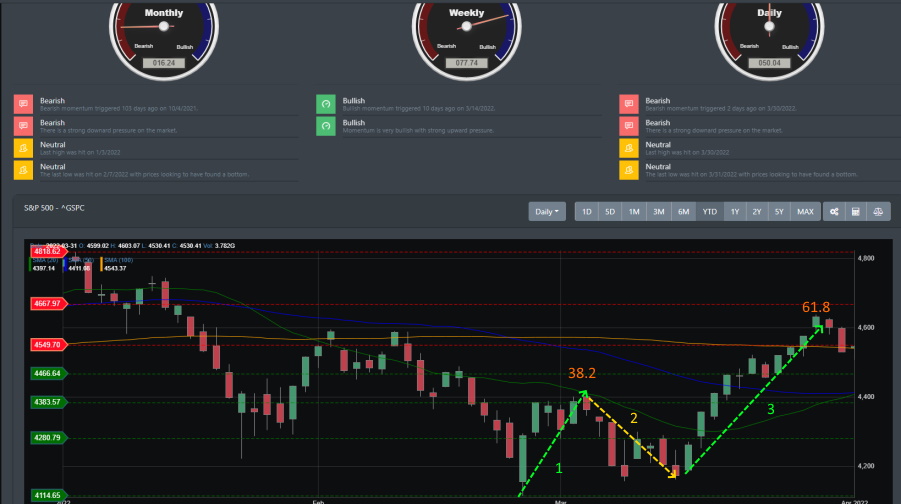Screen dimensions: 901x504
Task: Click green bullish icon for 3/14/2022 trigger
Action: (x=326, y=104)
